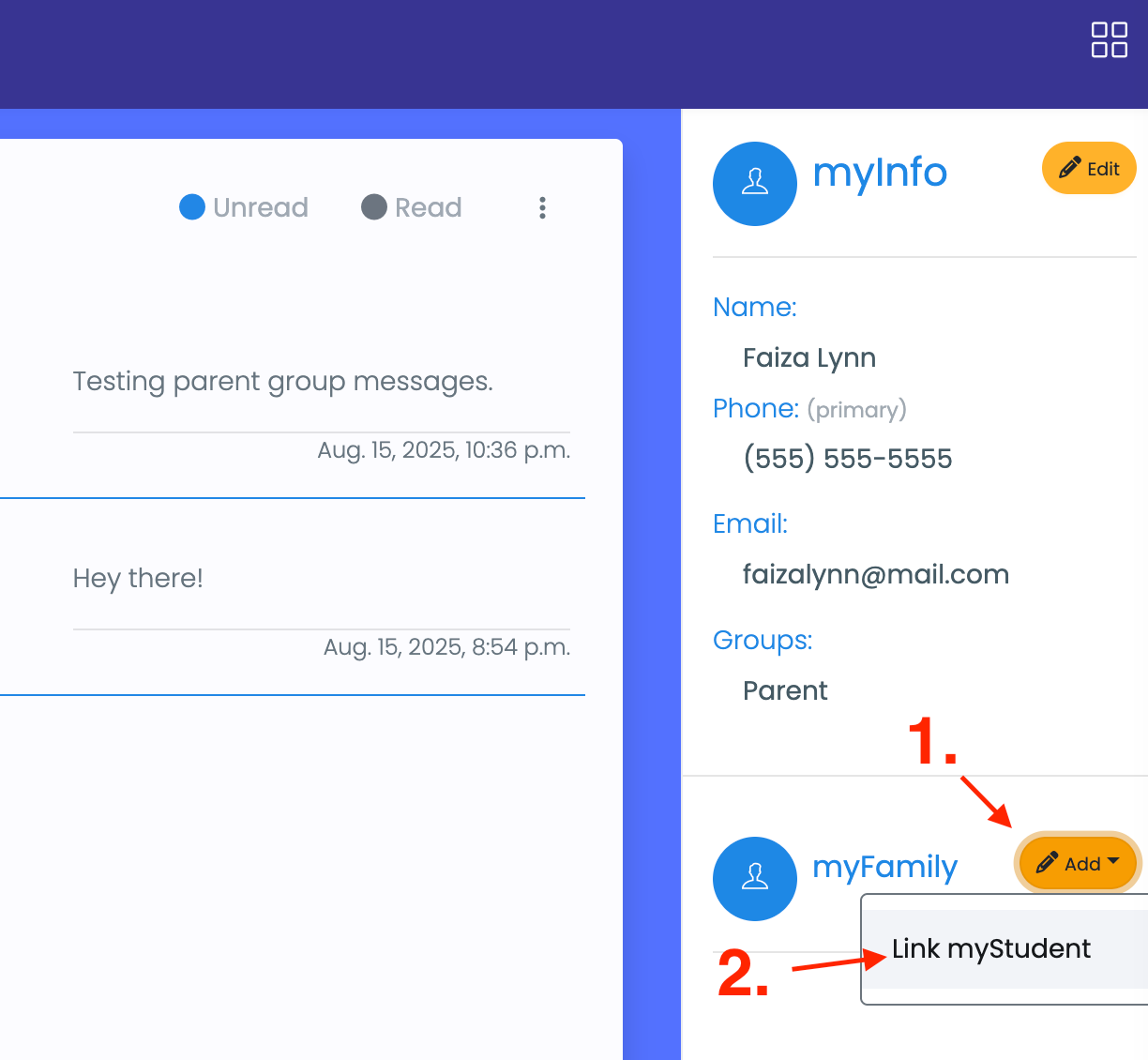
Task: Click the Edit button for myInfo
Action: (1089, 168)
